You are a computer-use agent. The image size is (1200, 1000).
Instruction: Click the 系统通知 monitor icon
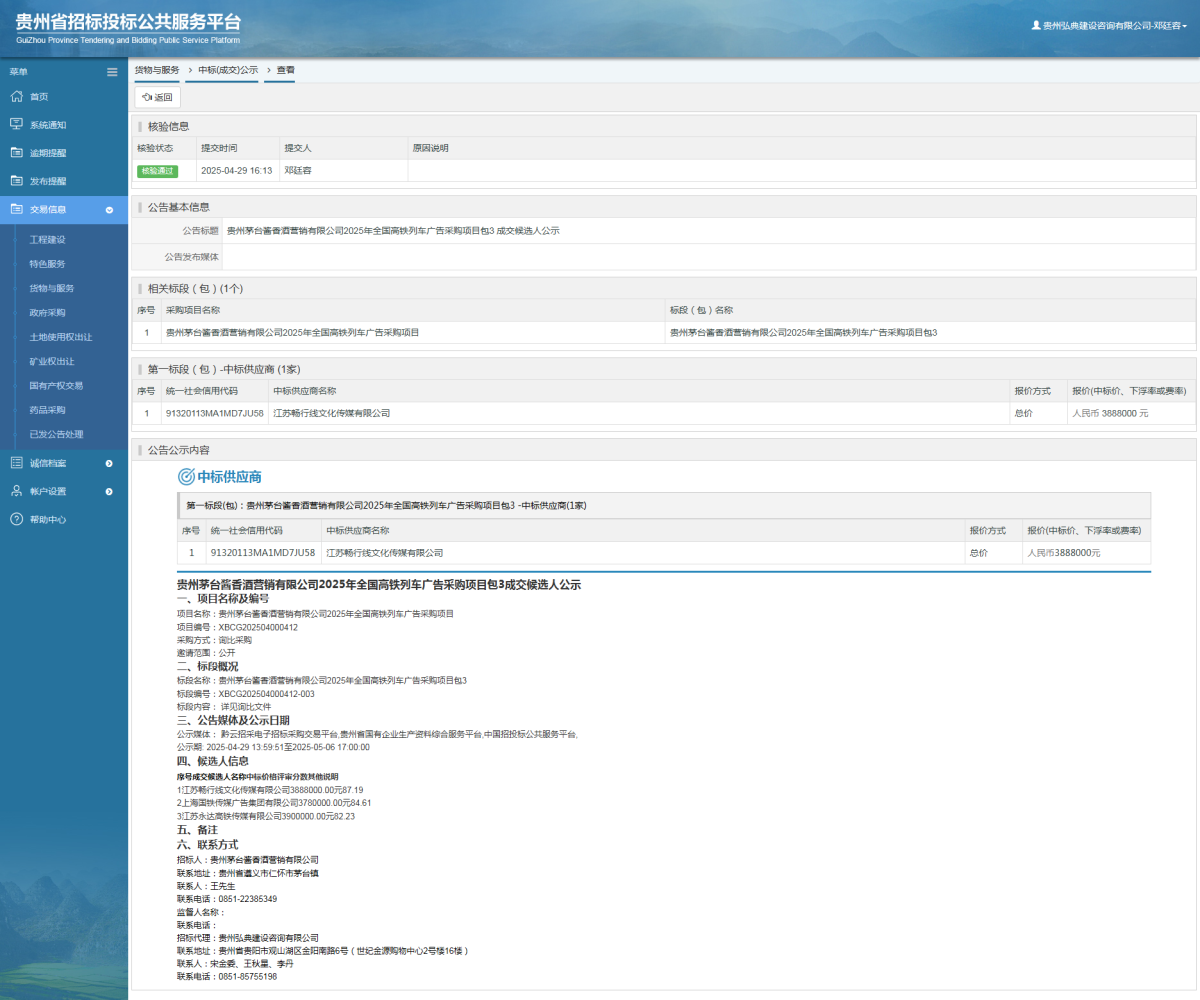[x=16, y=124]
